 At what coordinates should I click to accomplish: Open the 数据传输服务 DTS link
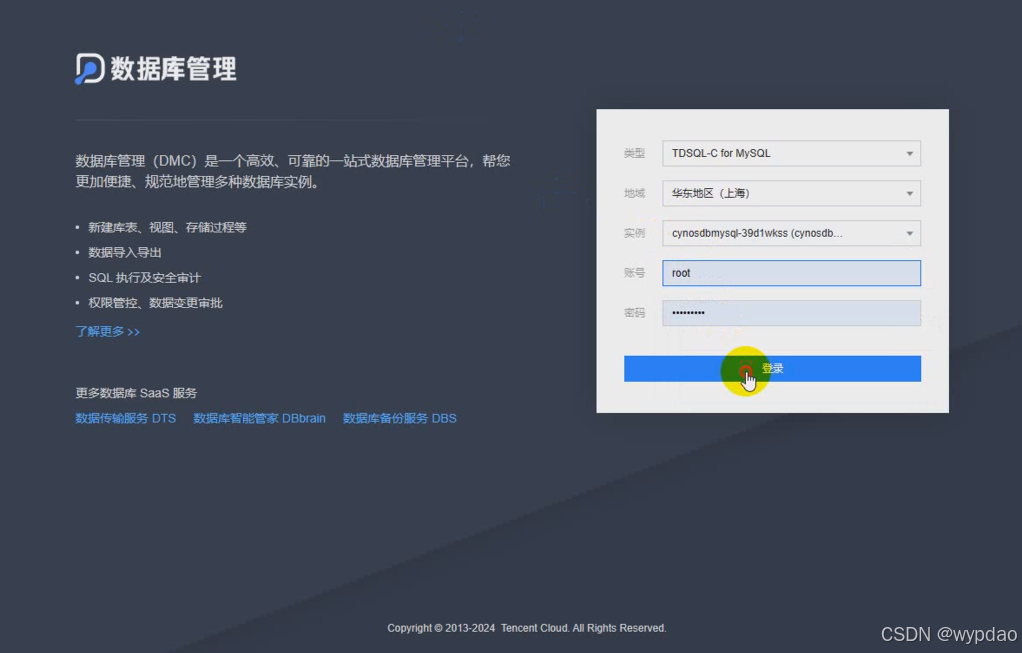pos(126,418)
